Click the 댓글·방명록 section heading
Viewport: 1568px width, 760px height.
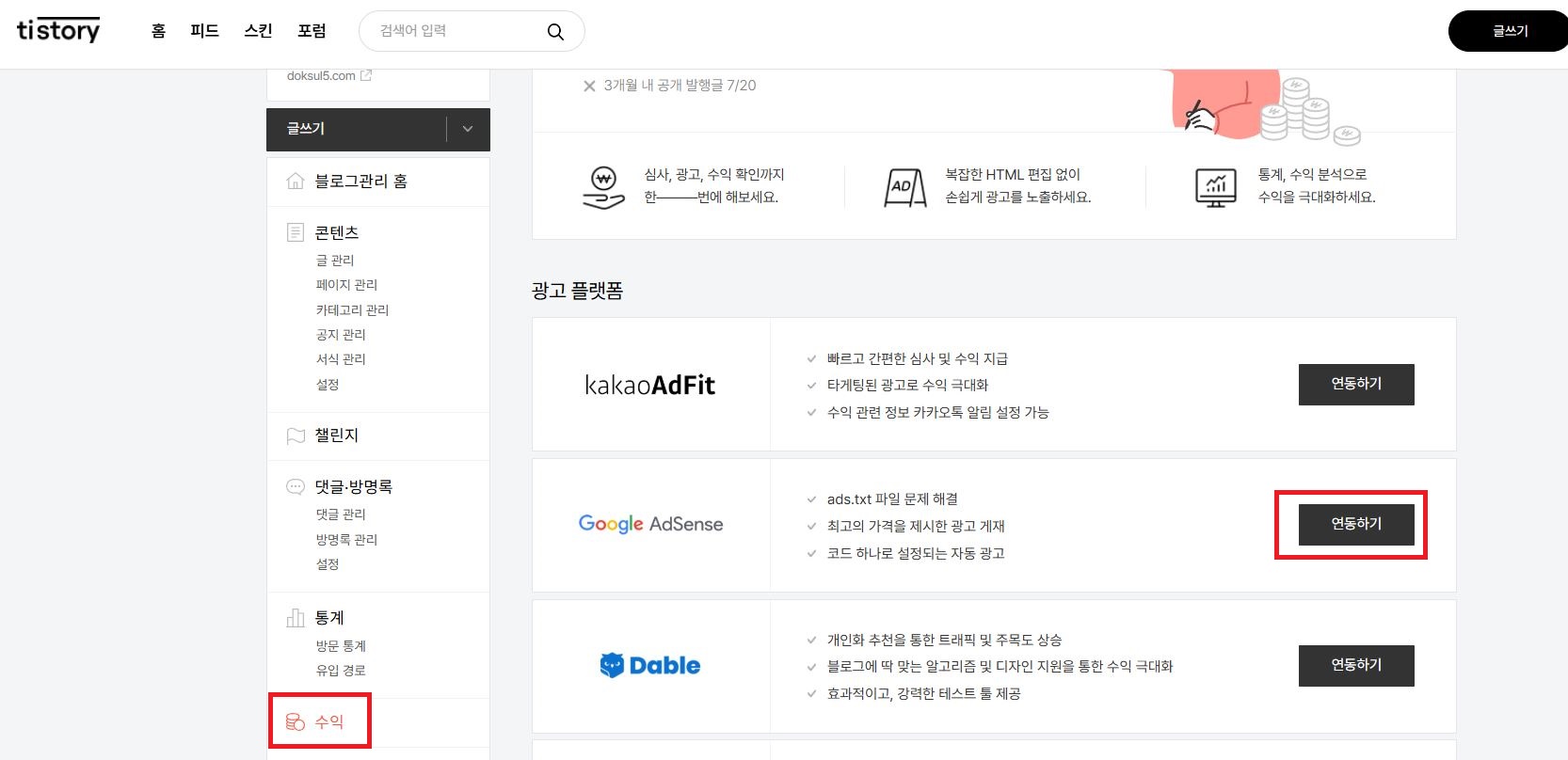[x=354, y=486]
